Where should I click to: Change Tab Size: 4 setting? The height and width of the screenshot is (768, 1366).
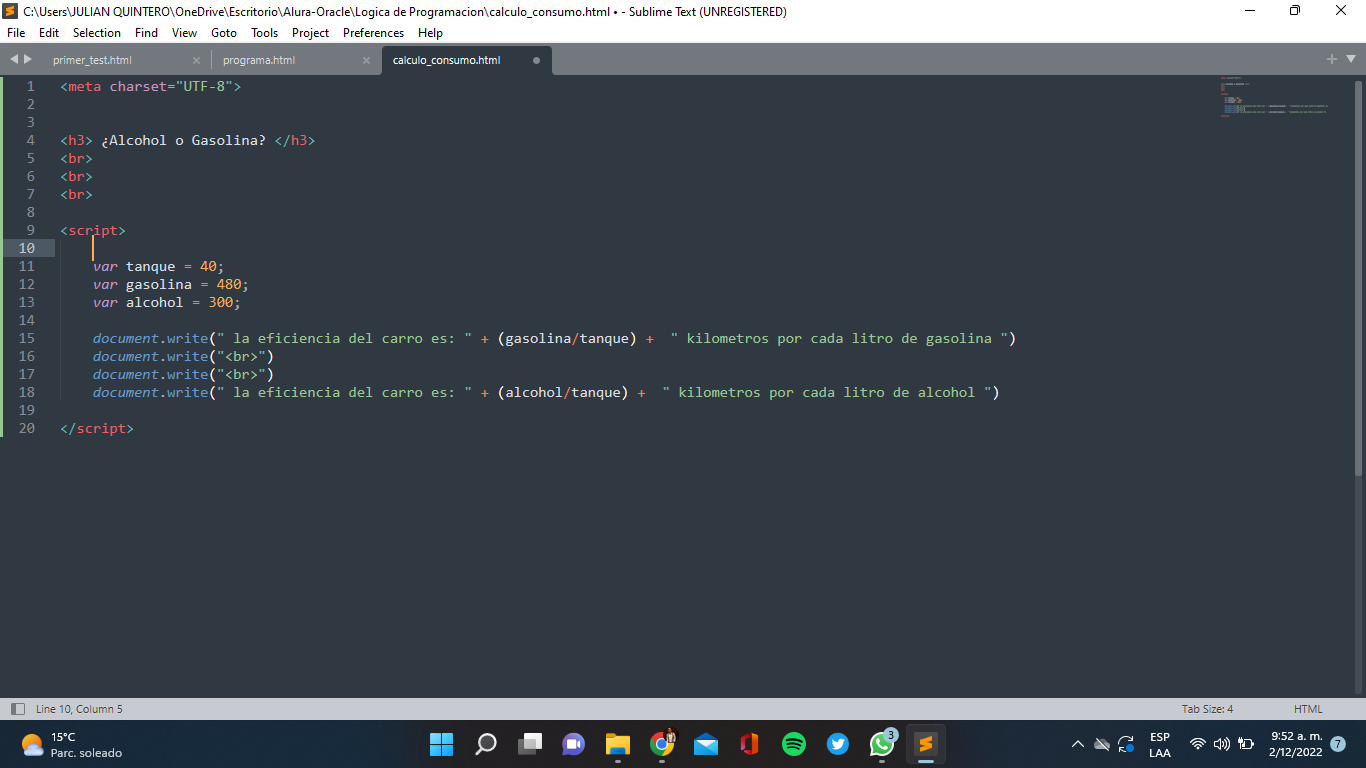pos(1207,709)
